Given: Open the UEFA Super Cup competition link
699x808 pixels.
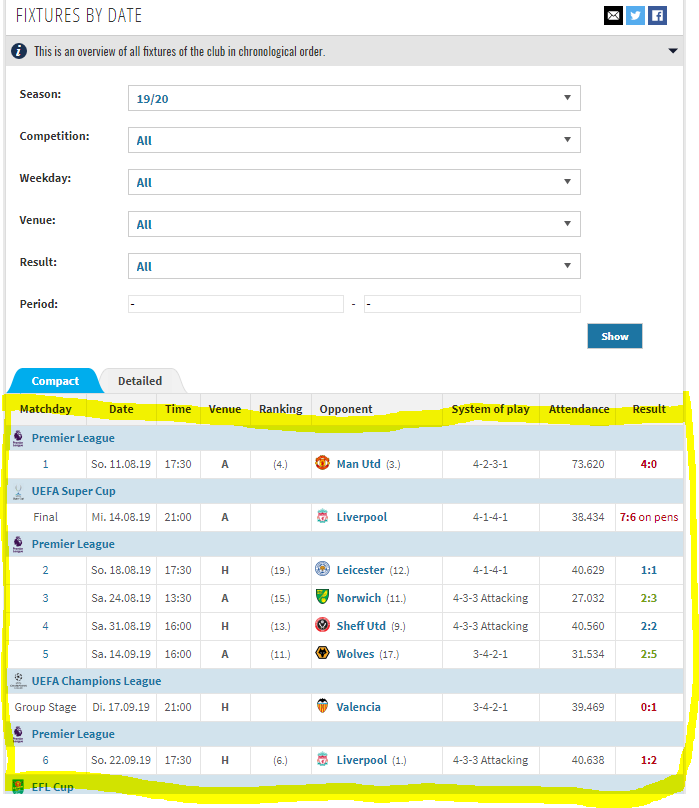Looking at the screenshot, I should coord(74,491).
